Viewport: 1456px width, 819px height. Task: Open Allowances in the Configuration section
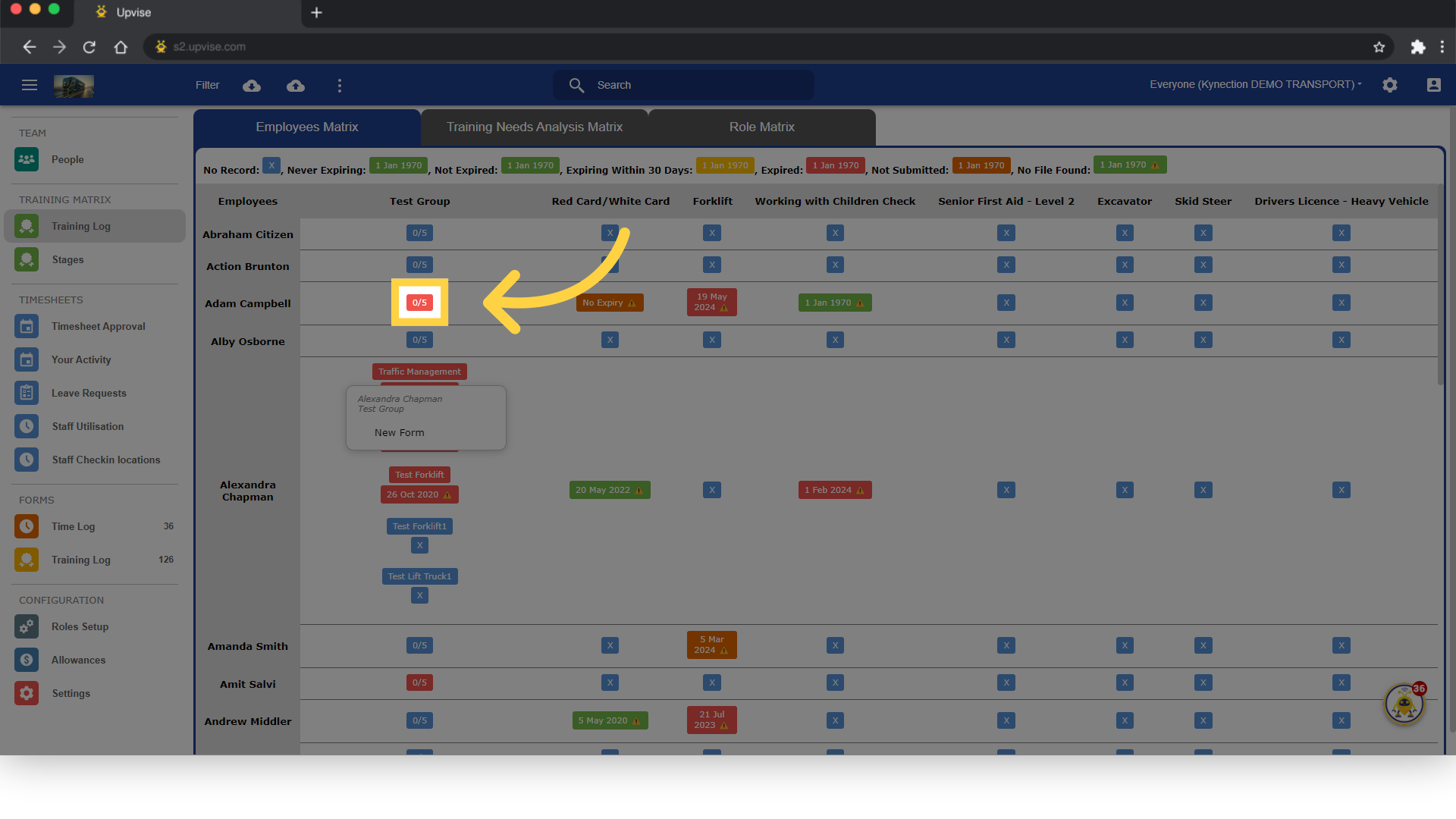coord(78,660)
